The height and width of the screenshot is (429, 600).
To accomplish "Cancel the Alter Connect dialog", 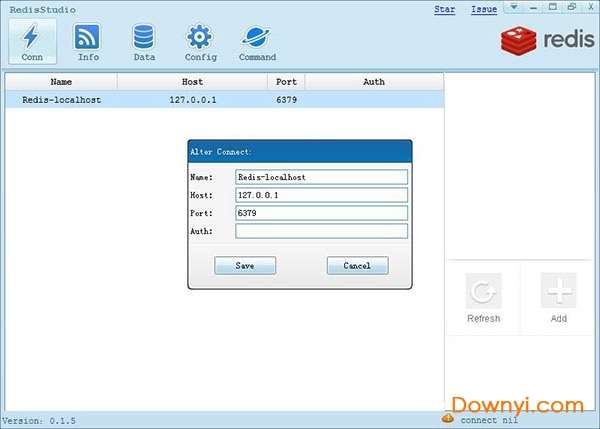I will pos(357,266).
